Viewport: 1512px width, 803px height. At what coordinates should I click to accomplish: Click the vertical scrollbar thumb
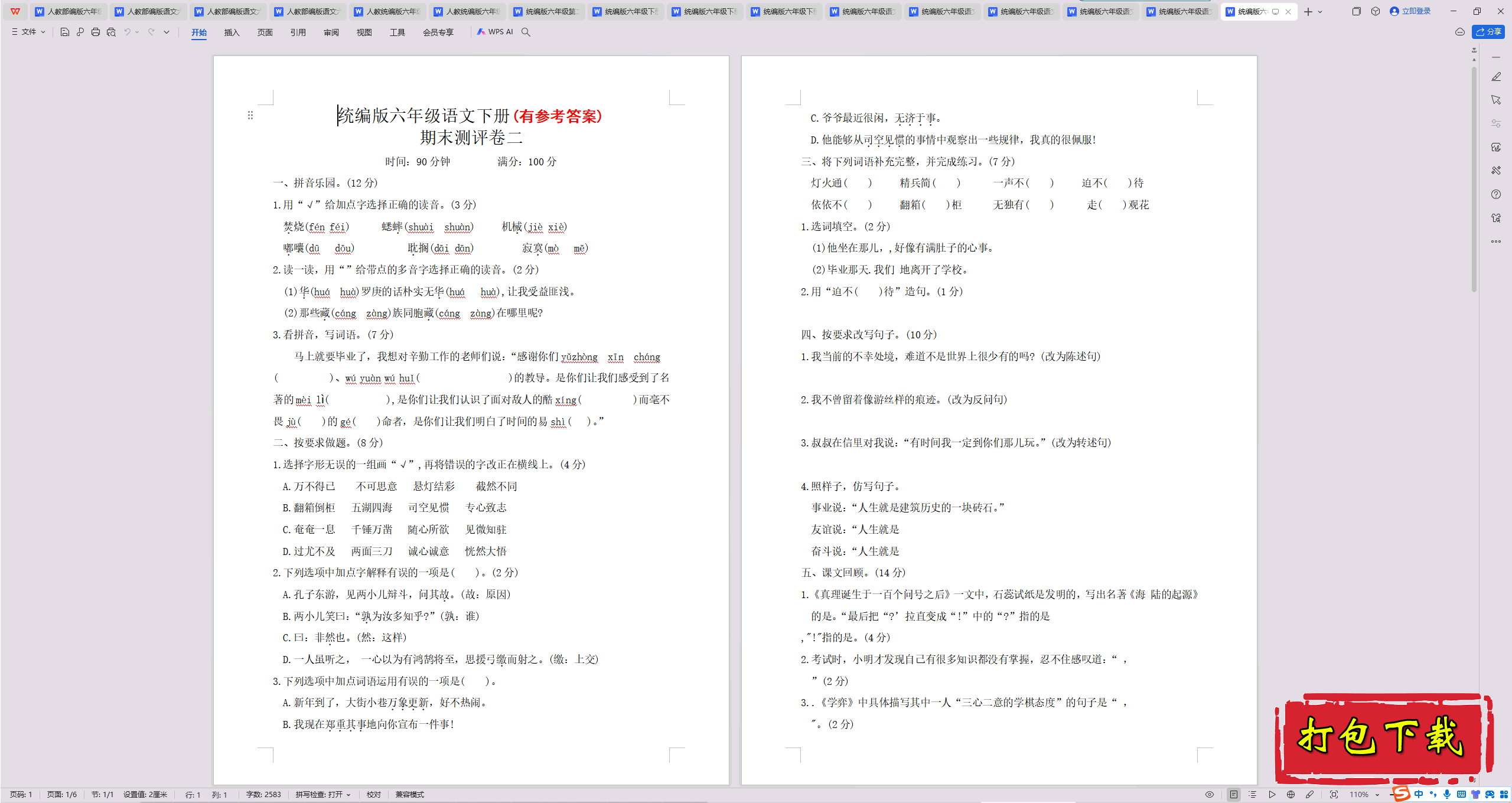click(x=1474, y=180)
